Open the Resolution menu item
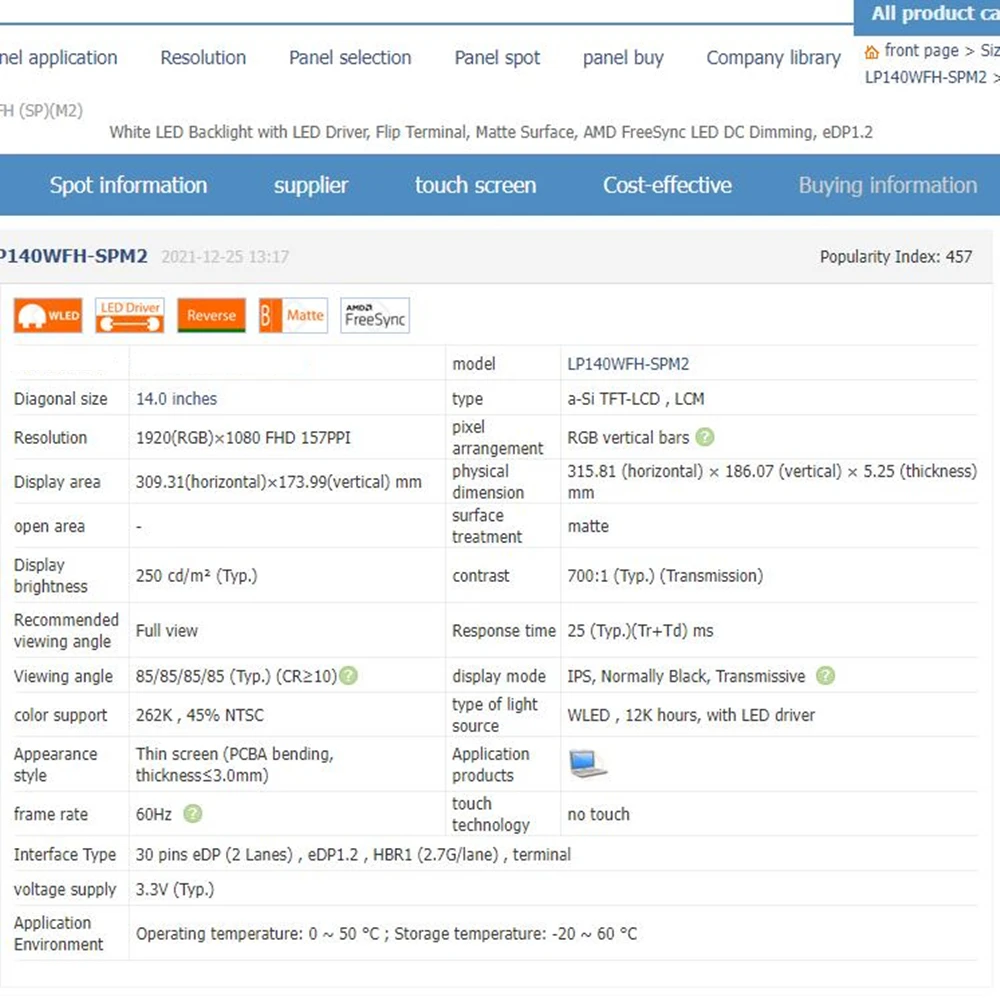This screenshot has width=1000, height=1000. (203, 57)
